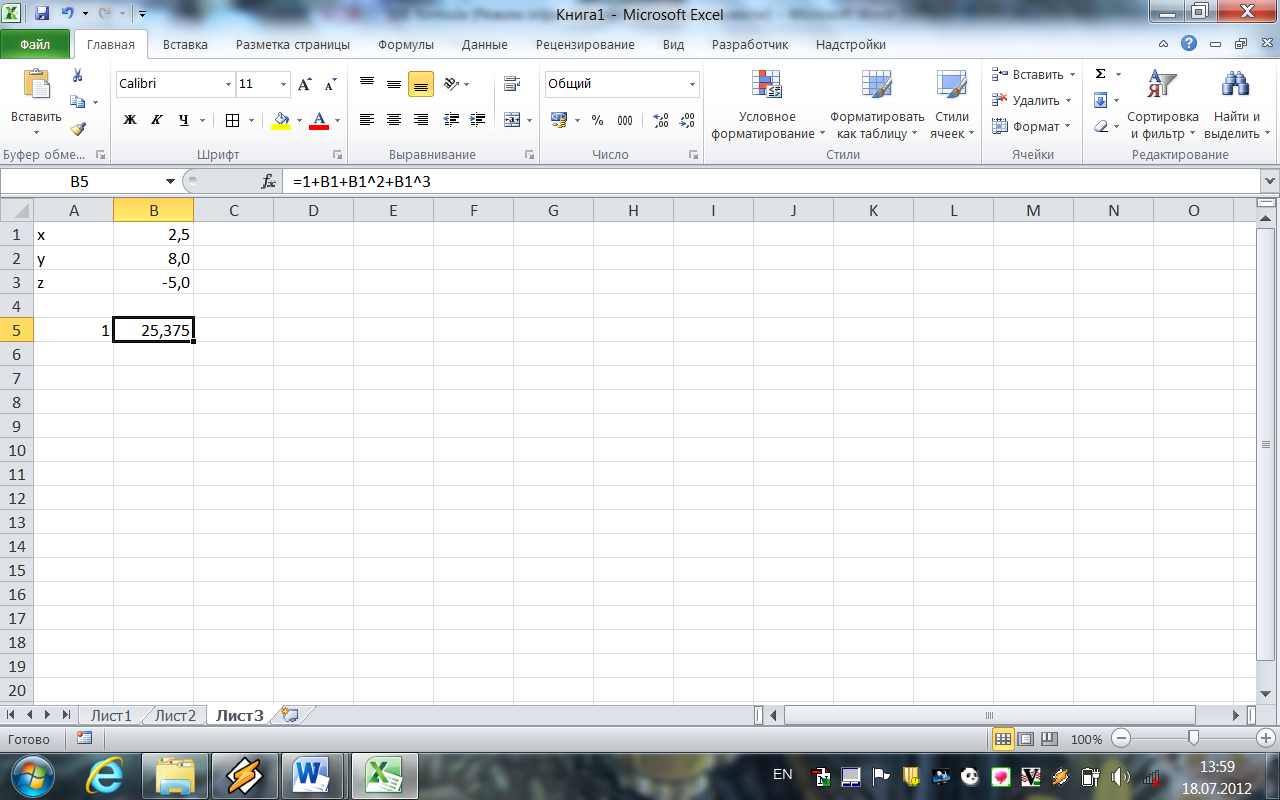Click the Paste (Вставить) clipboard icon
Screen dimensions: 1280x800
[x=36, y=85]
